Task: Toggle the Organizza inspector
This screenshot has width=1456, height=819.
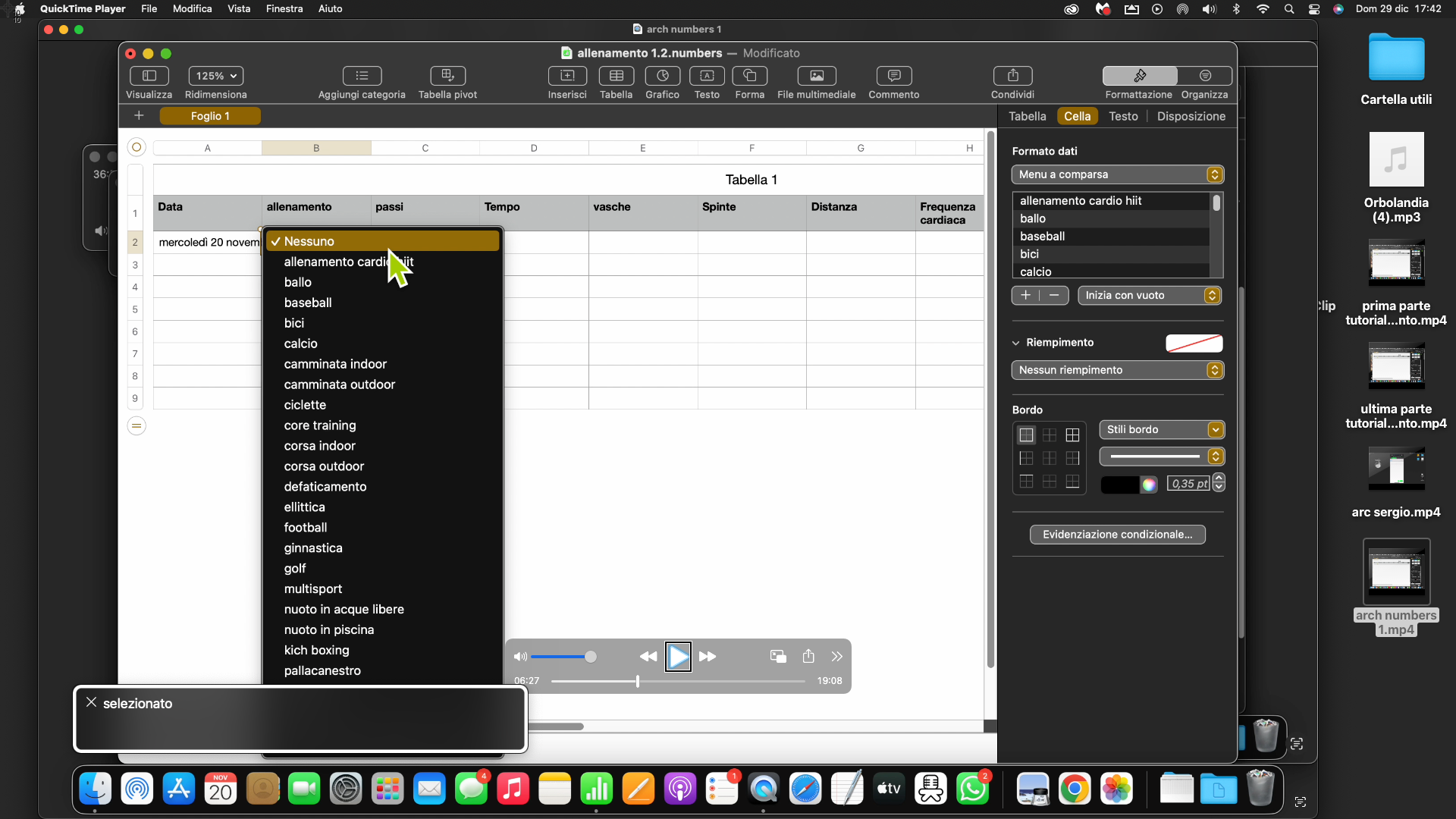Action: click(x=1204, y=76)
